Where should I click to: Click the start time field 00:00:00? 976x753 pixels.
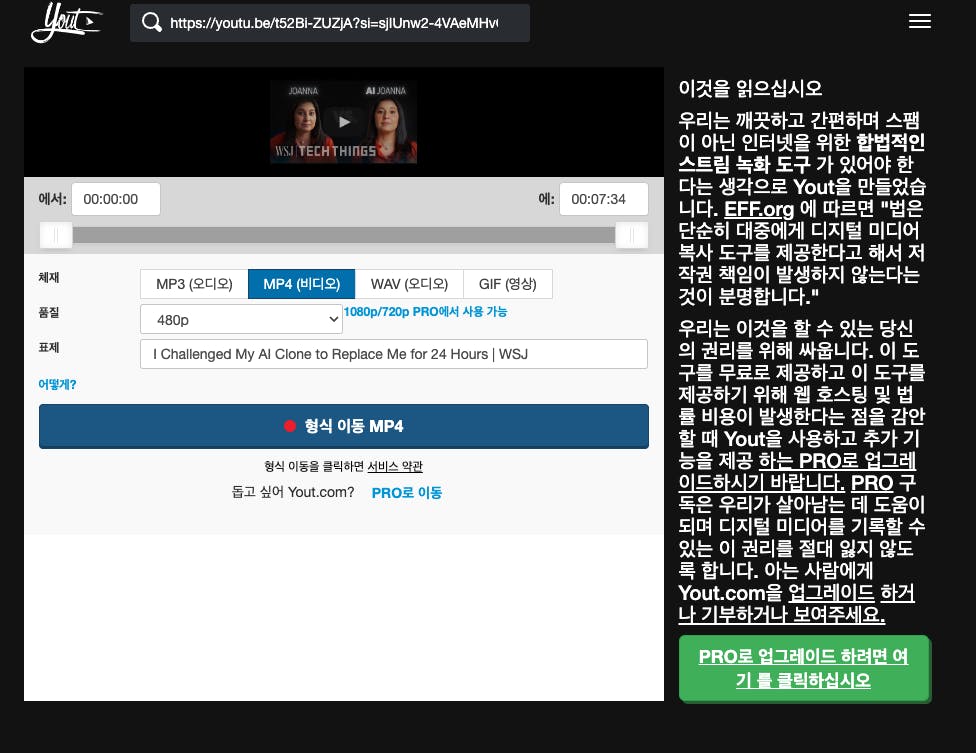pyautogui.click(x=116, y=199)
